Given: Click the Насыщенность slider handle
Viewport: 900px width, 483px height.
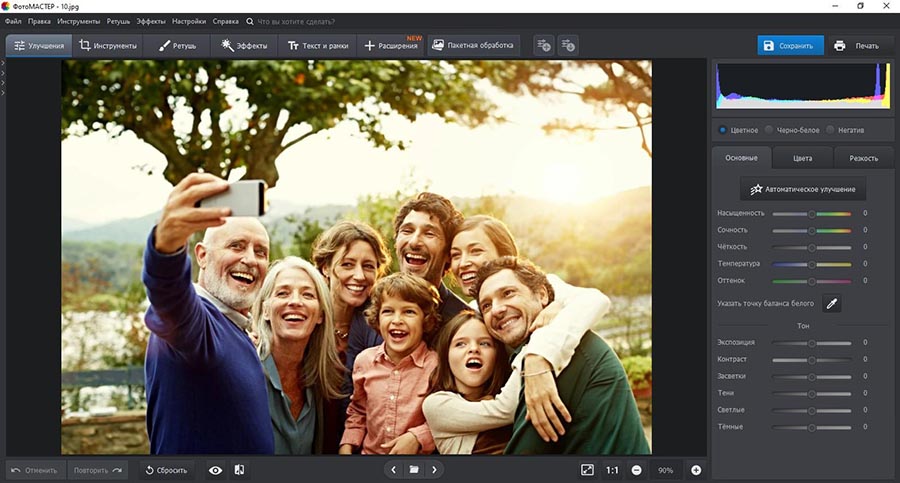Looking at the screenshot, I should point(812,214).
